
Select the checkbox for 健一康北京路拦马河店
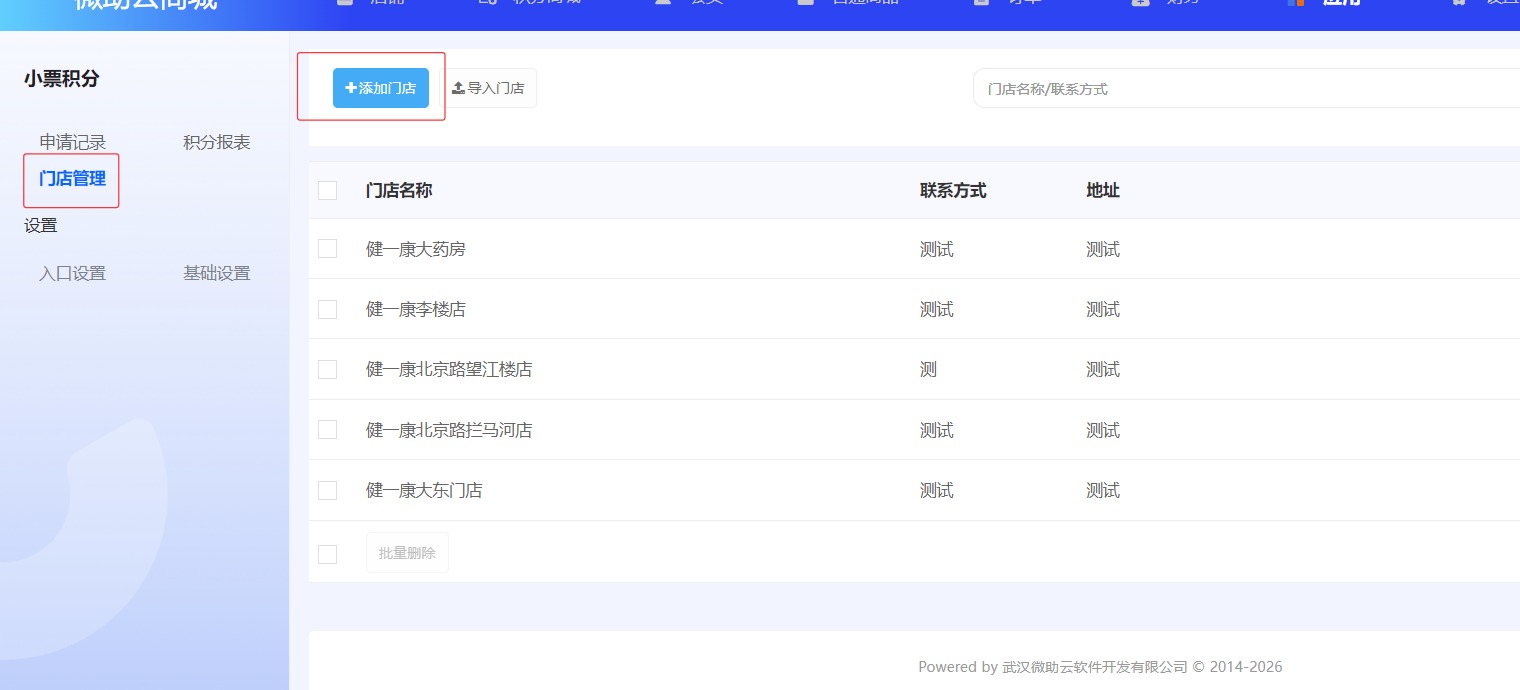[x=327, y=430]
